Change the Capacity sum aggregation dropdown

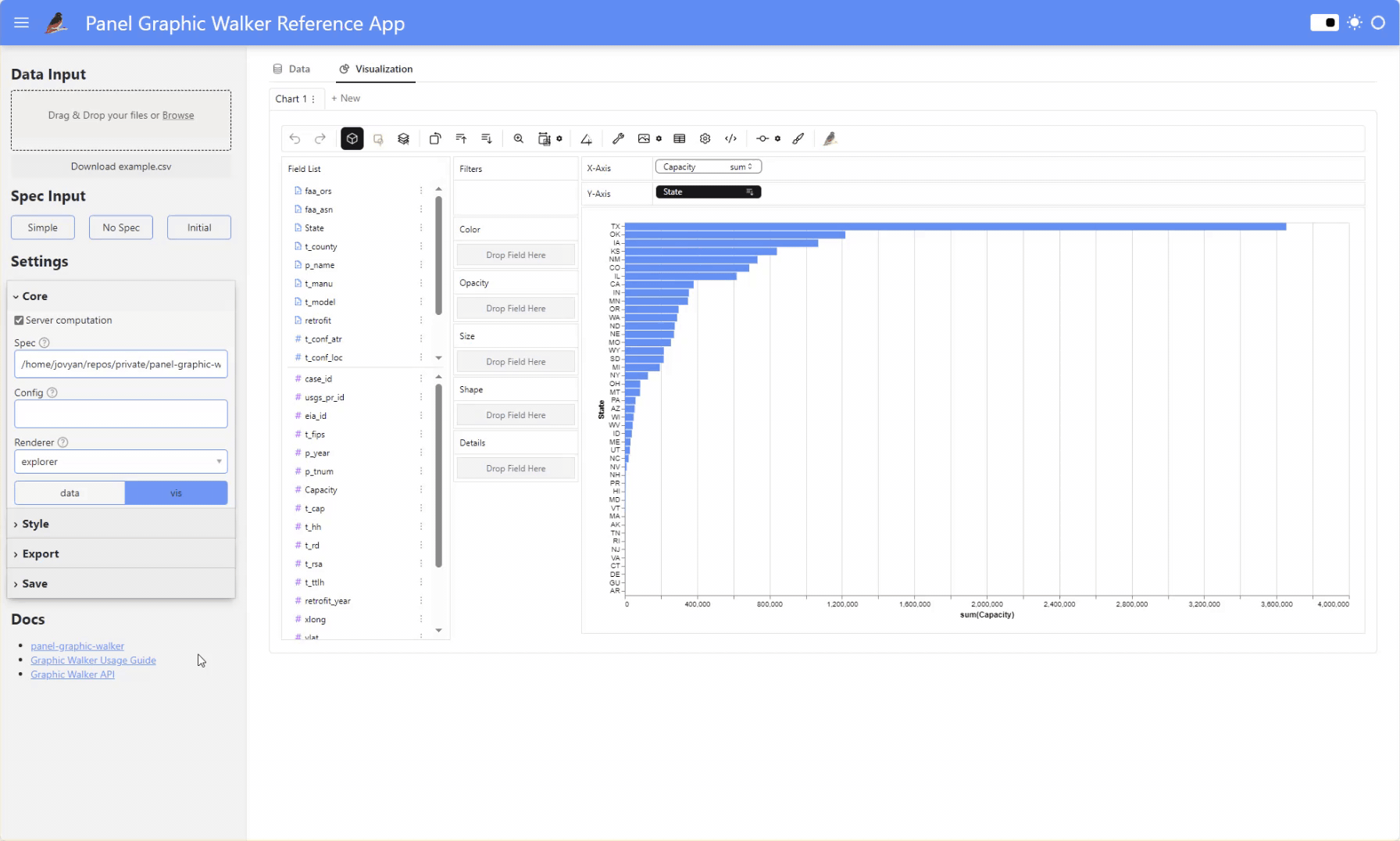click(741, 166)
